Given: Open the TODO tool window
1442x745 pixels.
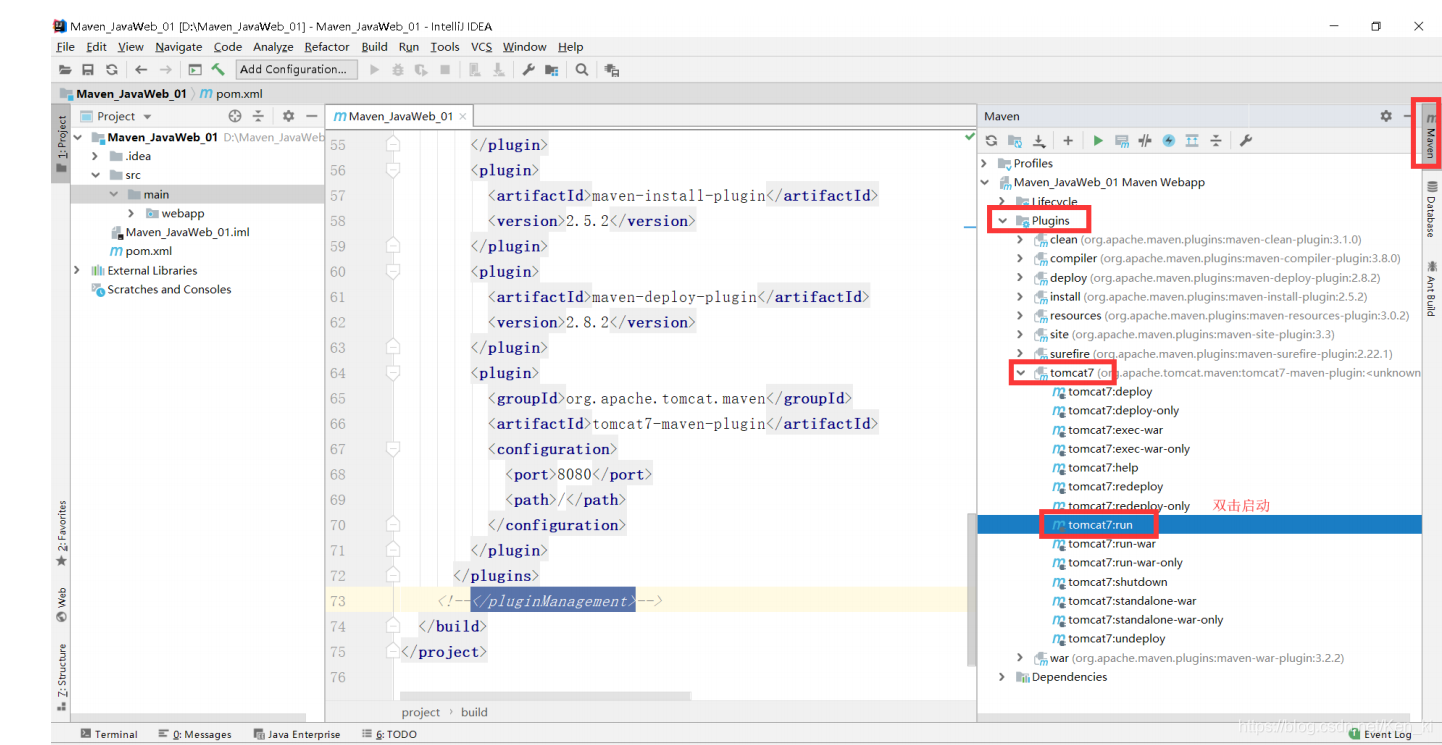Looking at the screenshot, I should (x=389, y=734).
